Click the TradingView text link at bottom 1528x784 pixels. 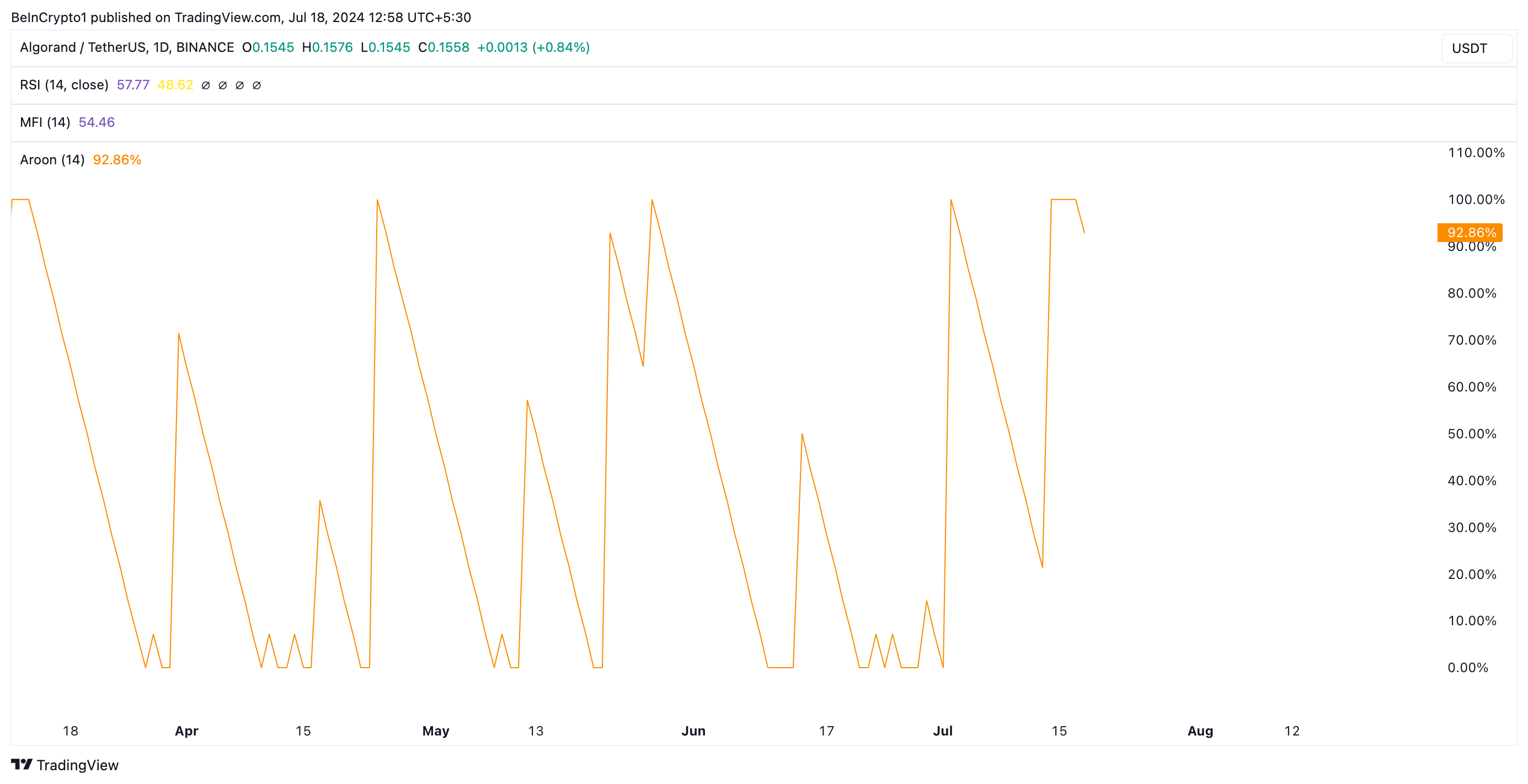[77, 765]
